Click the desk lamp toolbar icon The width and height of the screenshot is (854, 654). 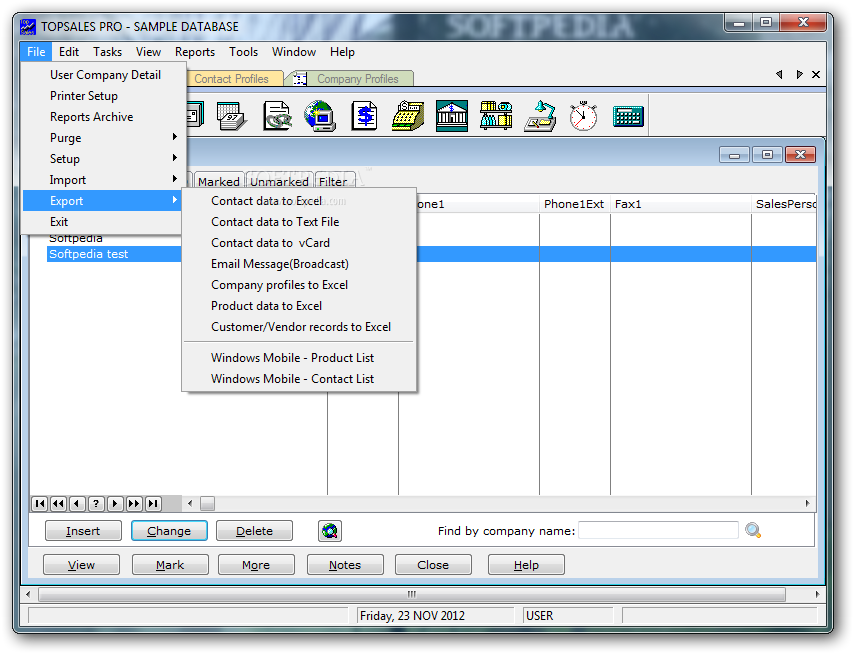pos(540,116)
